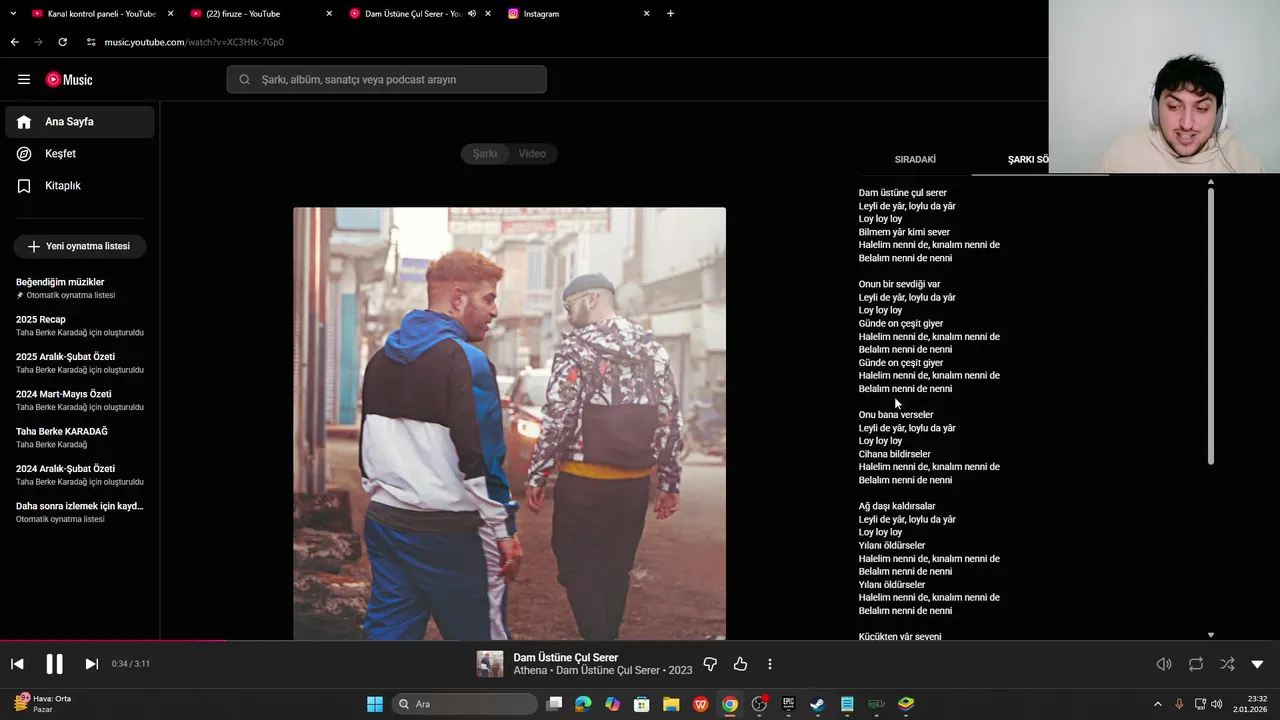Viewport: 1280px width, 720px height.
Task: Open 2025 Aralık-Şubat Özeti playlist
Action: [x=80, y=363]
